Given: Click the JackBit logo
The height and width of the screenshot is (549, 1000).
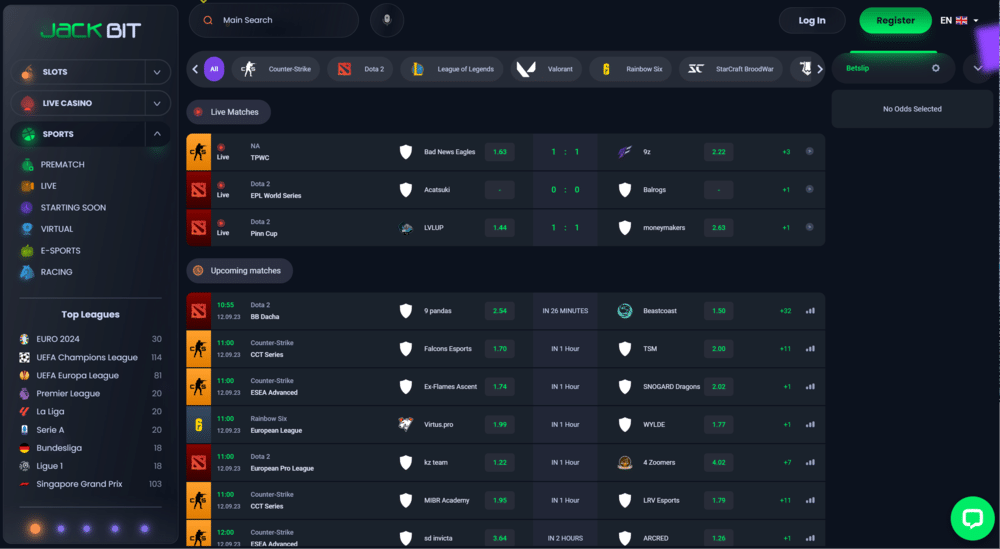Looking at the screenshot, I should click(91, 30).
